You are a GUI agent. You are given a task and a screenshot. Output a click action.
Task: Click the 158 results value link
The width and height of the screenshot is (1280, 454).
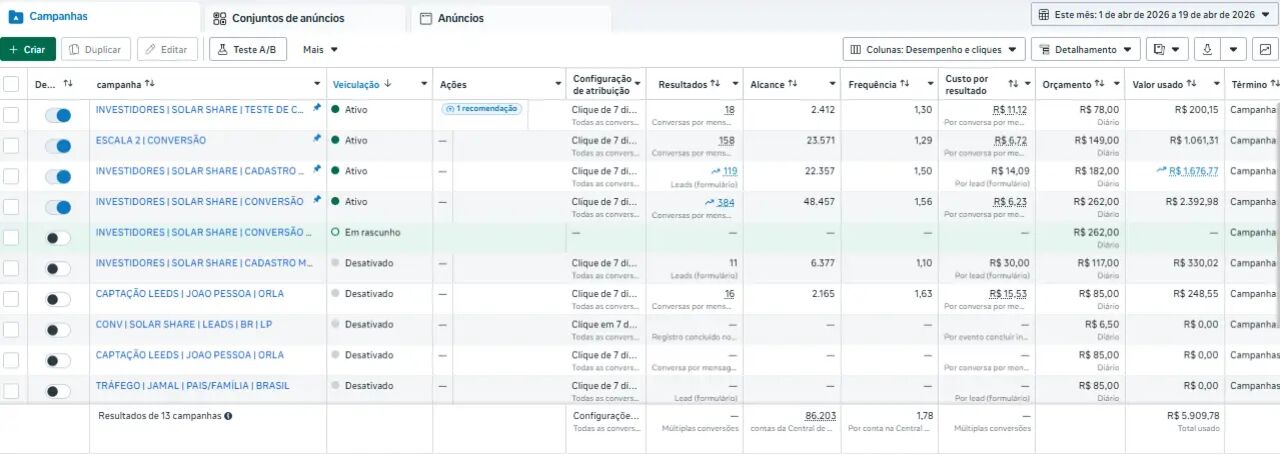(x=727, y=140)
